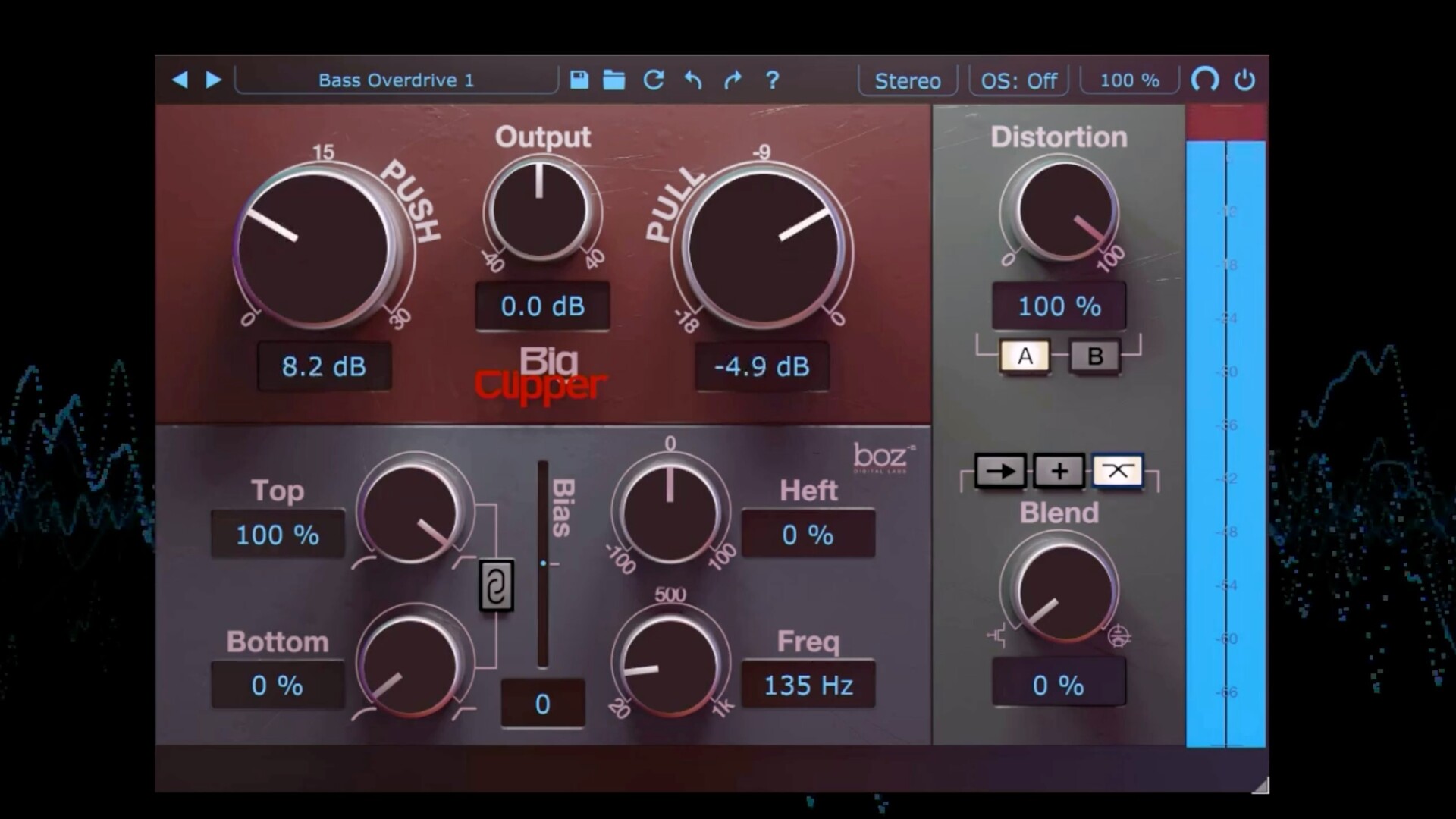Toggle plugin power bypass button

(1244, 80)
